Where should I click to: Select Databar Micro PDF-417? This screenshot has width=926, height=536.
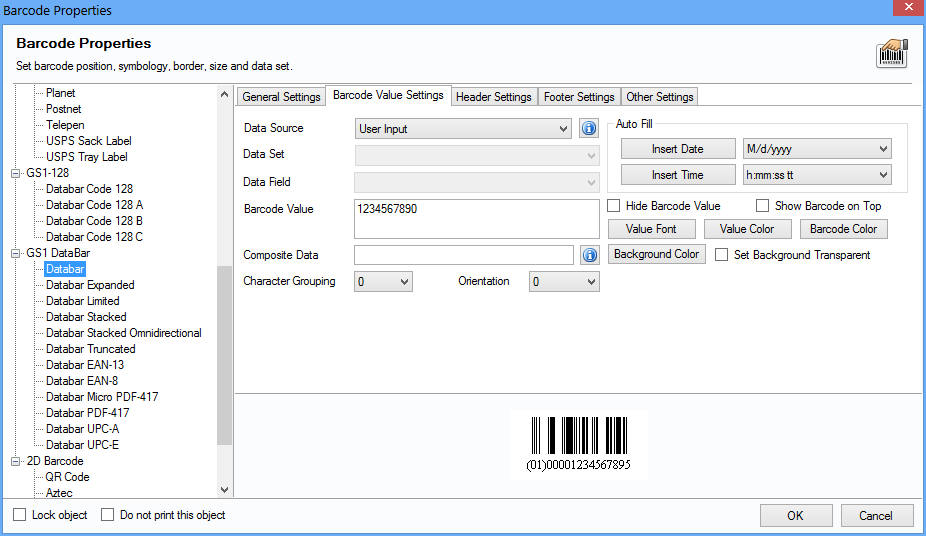[x=102, y=397]
